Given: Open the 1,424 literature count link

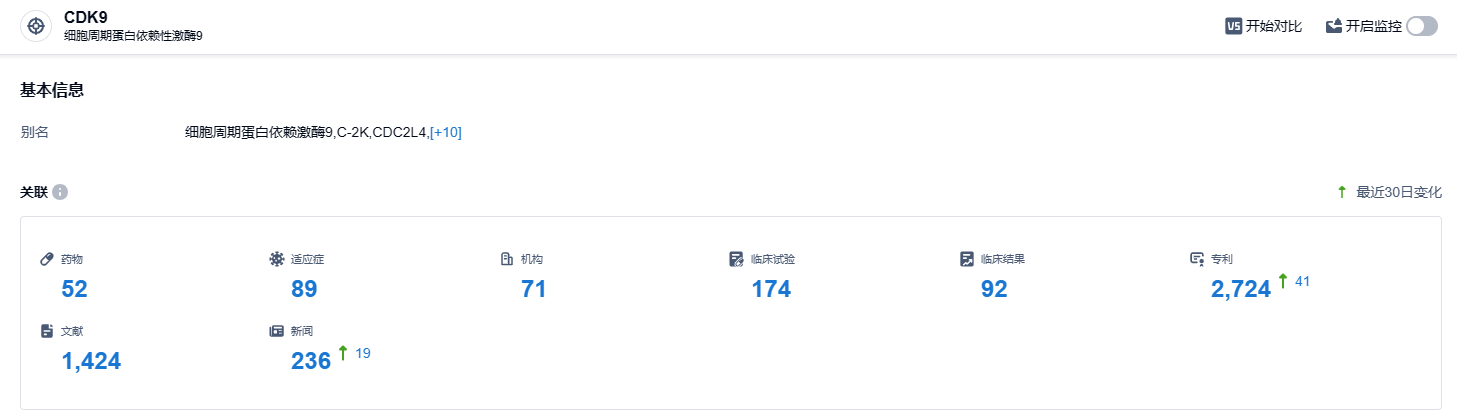Looking at the screenshot, I should click(91, 361).
